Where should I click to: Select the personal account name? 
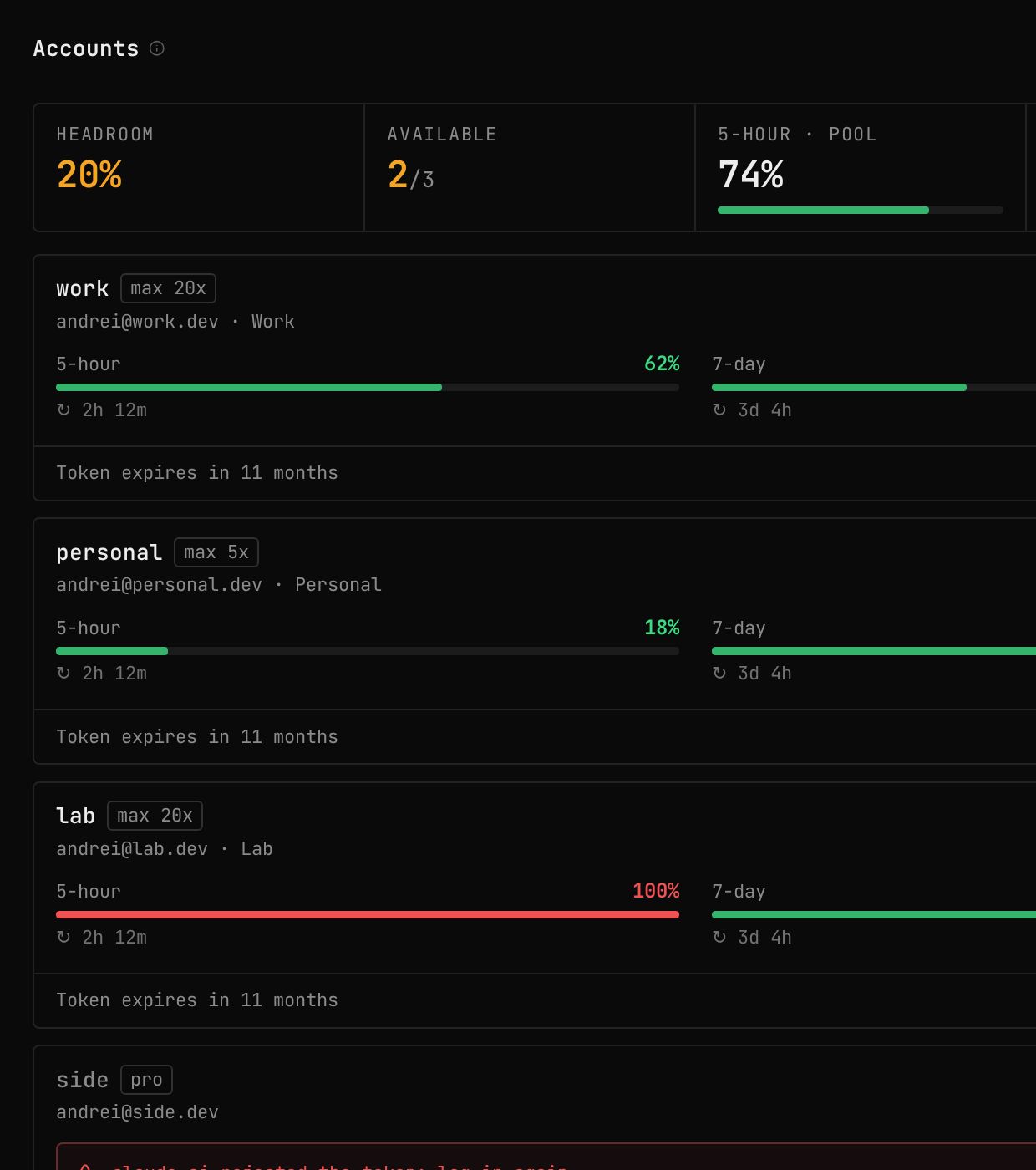point(109,552)
